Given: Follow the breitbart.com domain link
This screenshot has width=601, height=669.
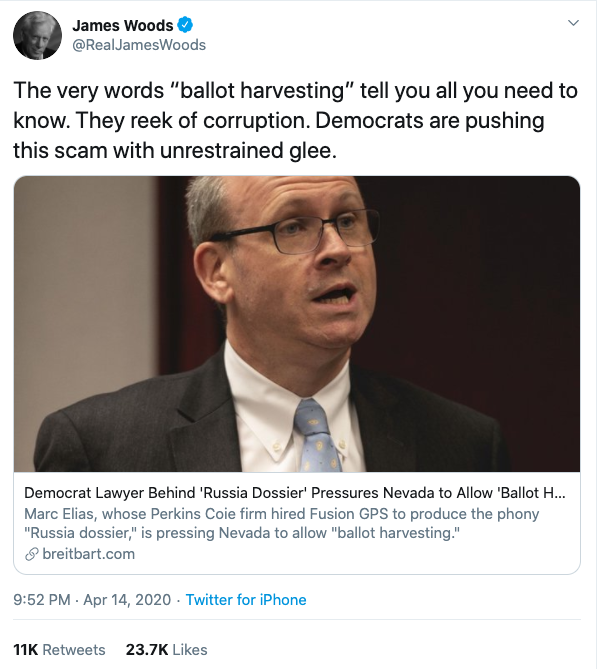Looking at the screenshot, I should [88, 554].
